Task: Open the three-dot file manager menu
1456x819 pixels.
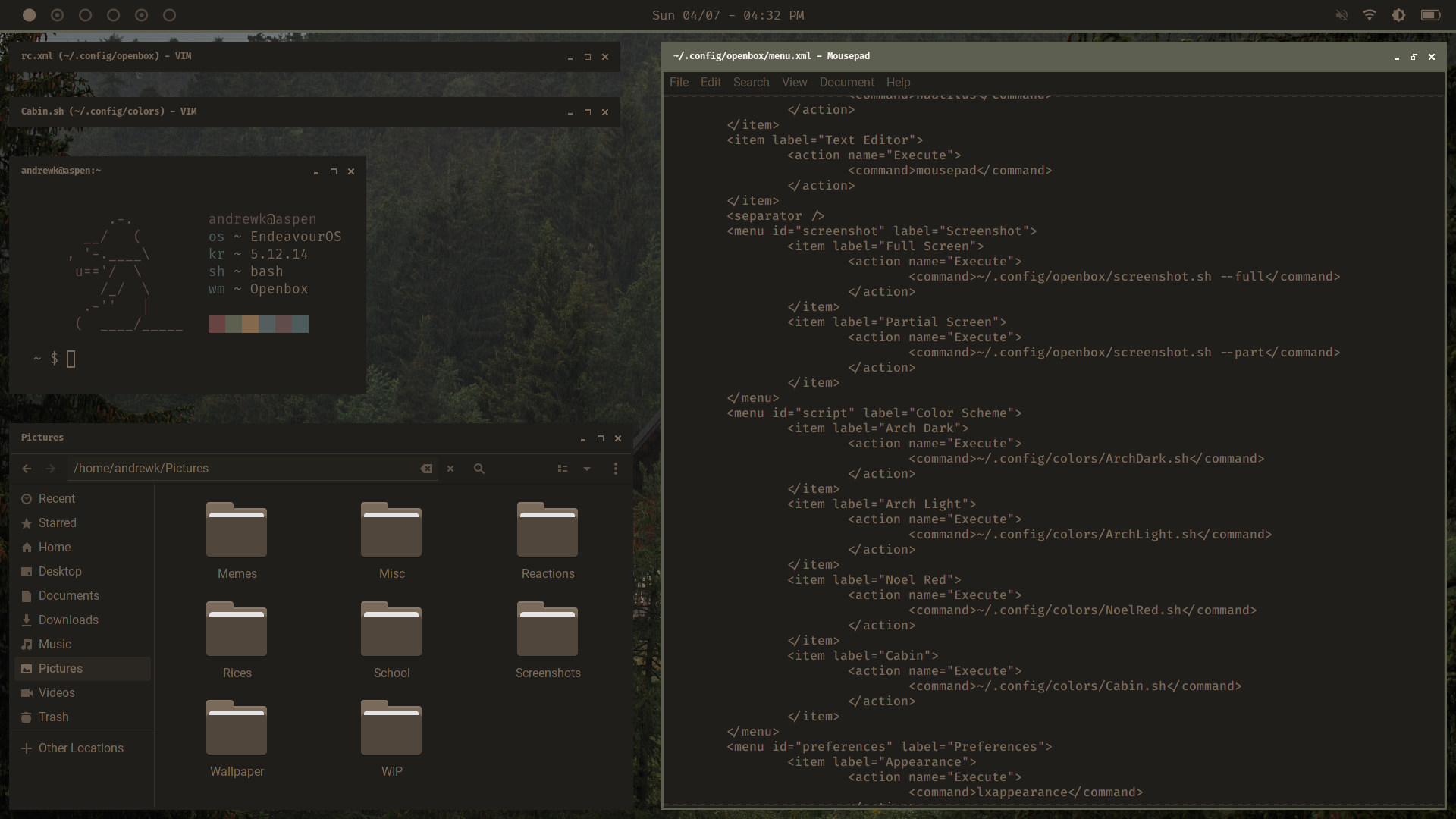Action: pyautogui.click(x=616, y=469)
